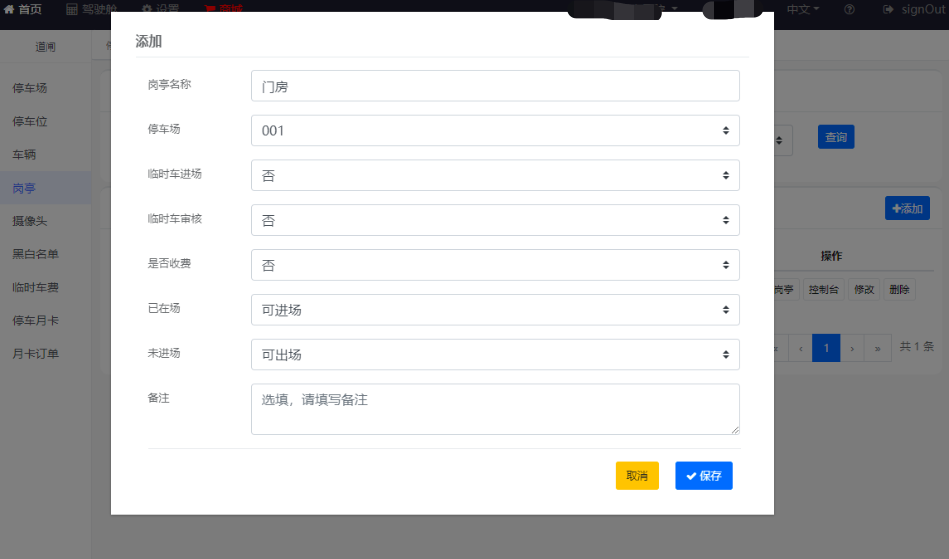
Task: Click the 查询 search button behind the dialog
Action: coord(836,137)
